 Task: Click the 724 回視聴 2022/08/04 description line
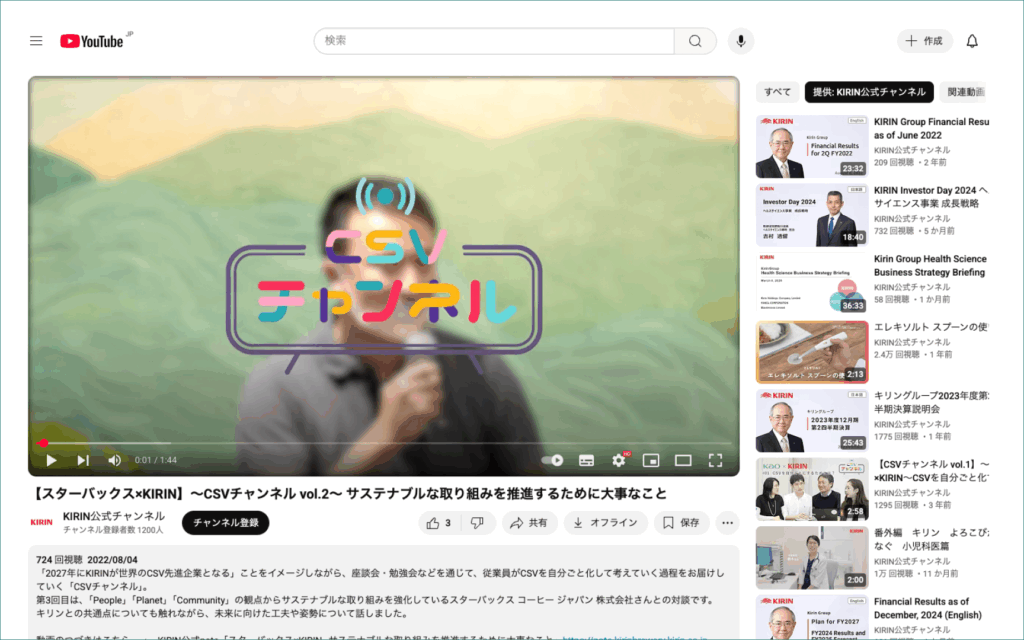[x=87, y=560]
